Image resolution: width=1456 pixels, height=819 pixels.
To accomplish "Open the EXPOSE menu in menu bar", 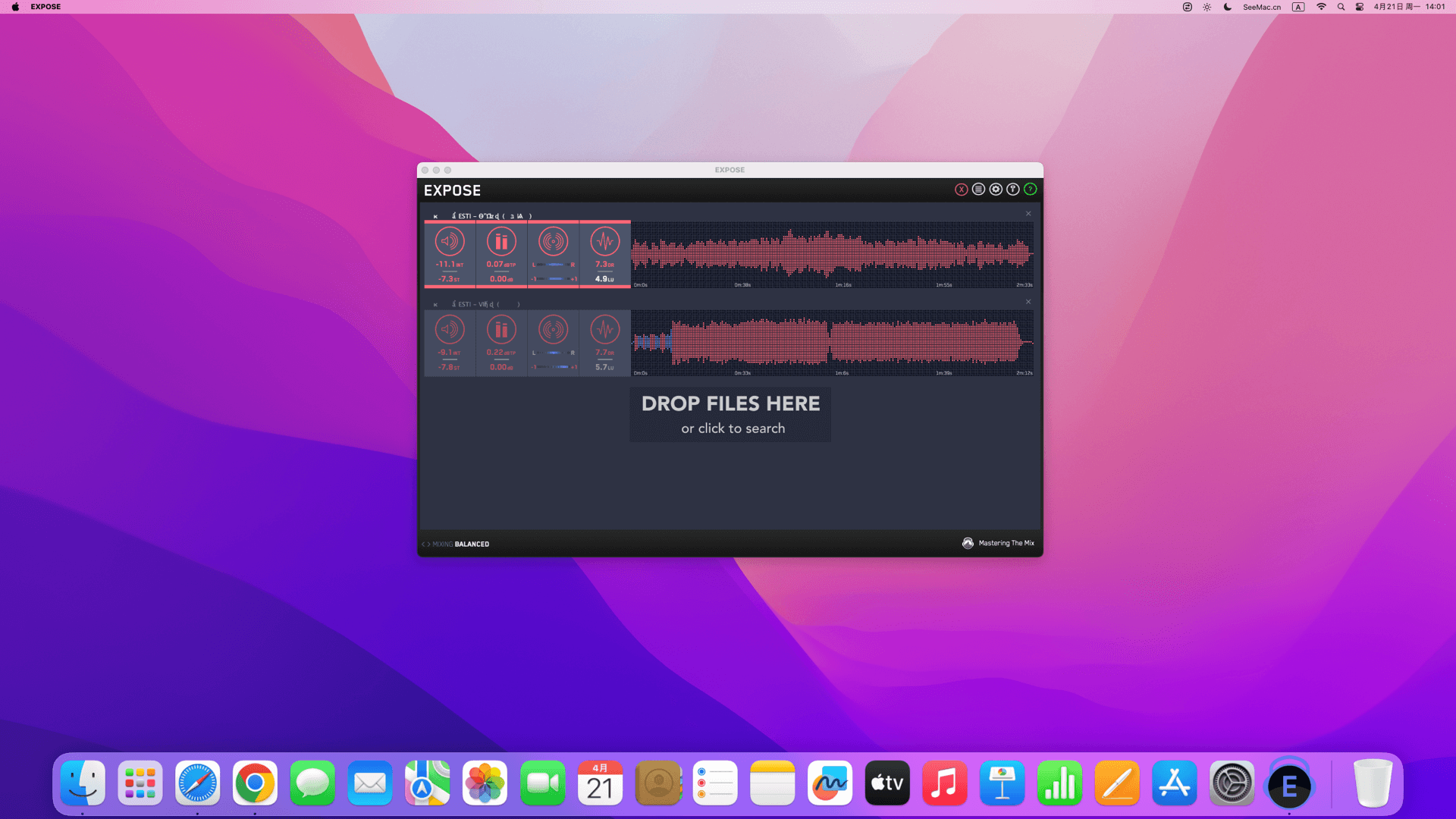I will (x=45, y=7).
